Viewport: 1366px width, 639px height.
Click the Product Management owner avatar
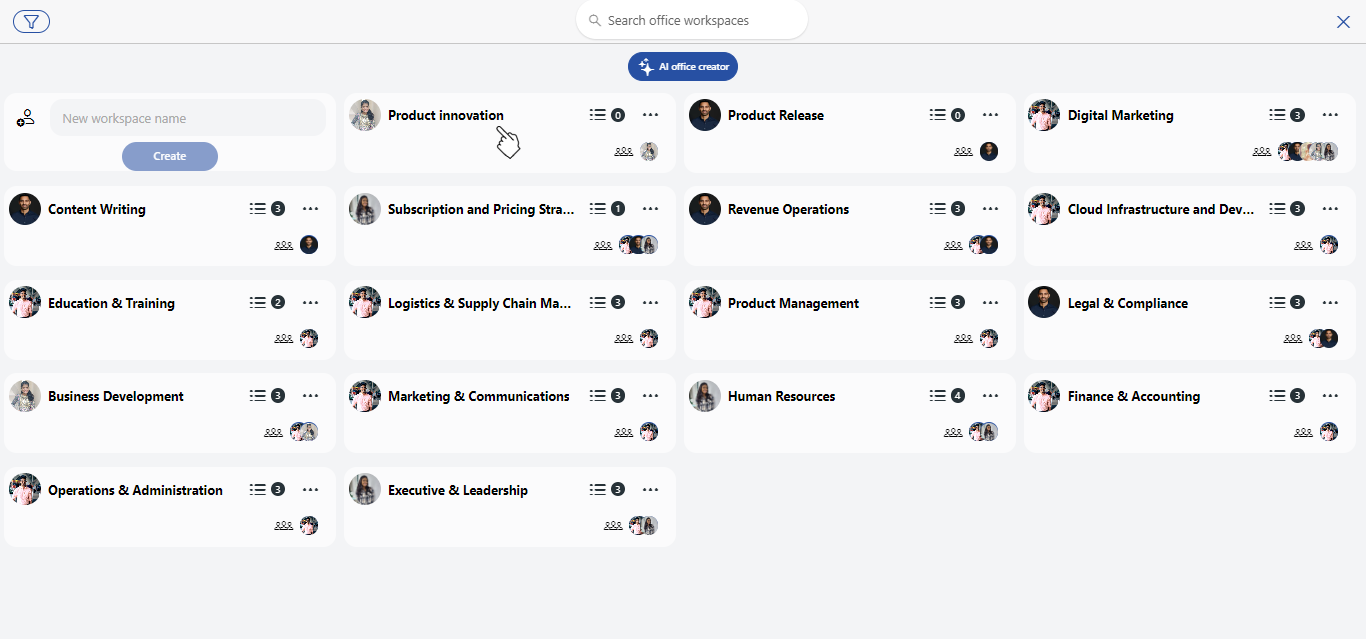coord(705,302)
